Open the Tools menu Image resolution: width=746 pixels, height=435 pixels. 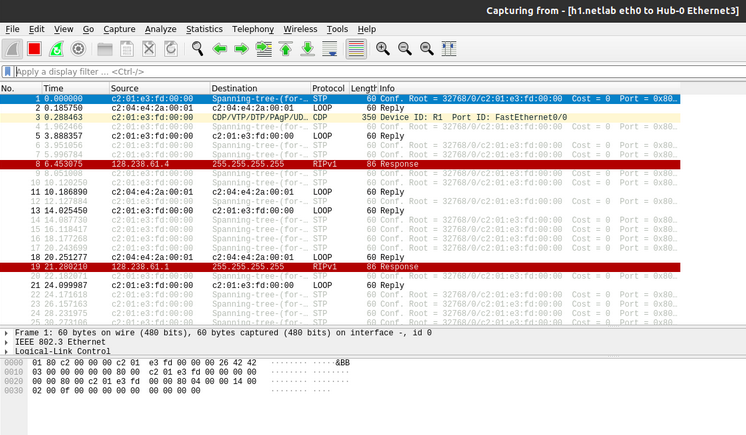(x=337, y=29)
